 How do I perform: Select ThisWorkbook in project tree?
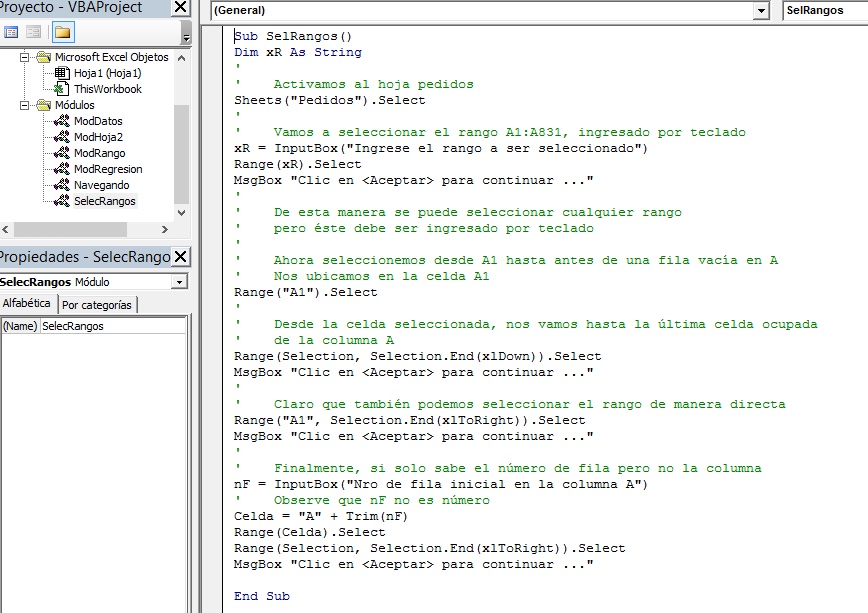(x=107, y=89)
